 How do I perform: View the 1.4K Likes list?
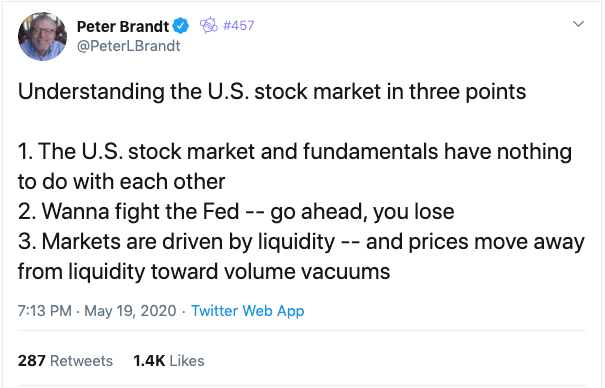tap(169, 361)
